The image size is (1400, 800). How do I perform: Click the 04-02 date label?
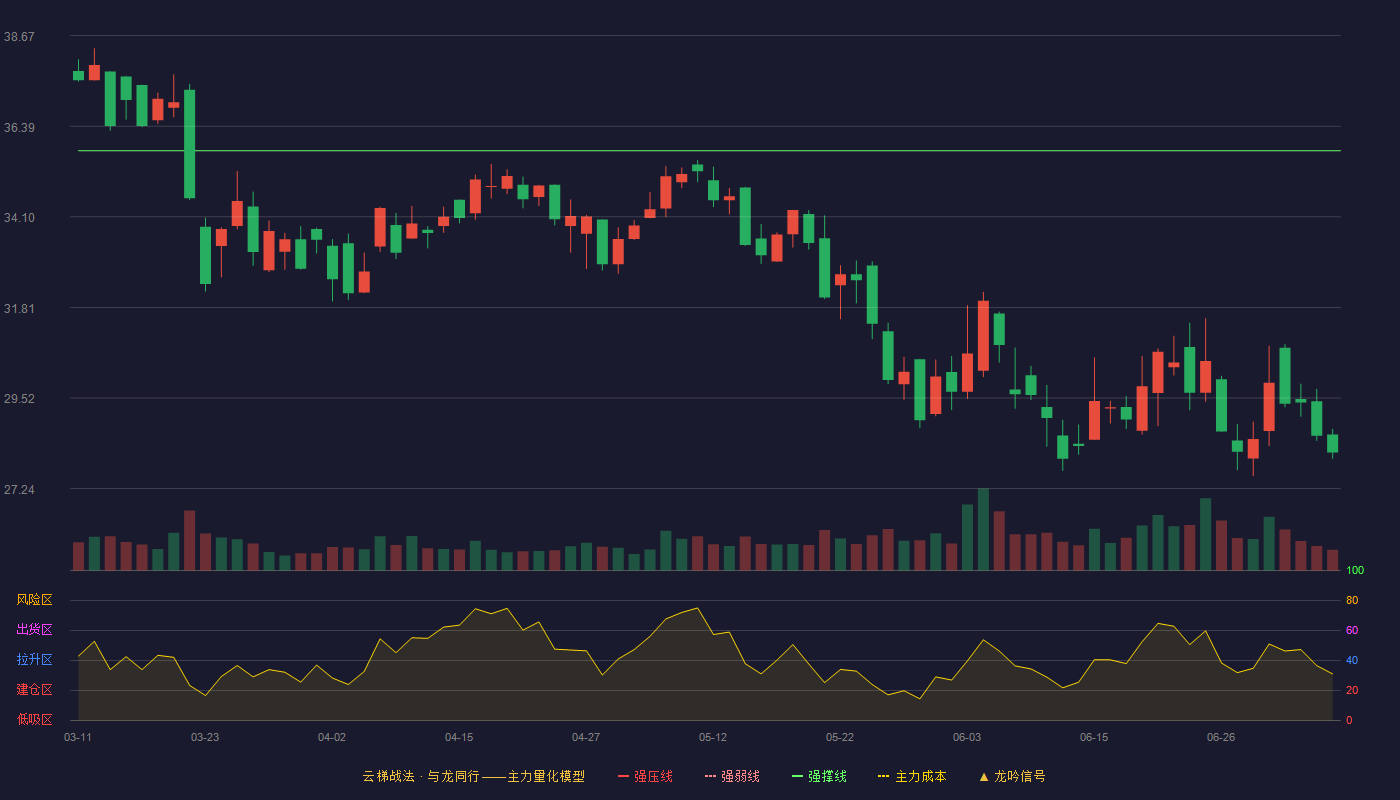pos(332,737)
